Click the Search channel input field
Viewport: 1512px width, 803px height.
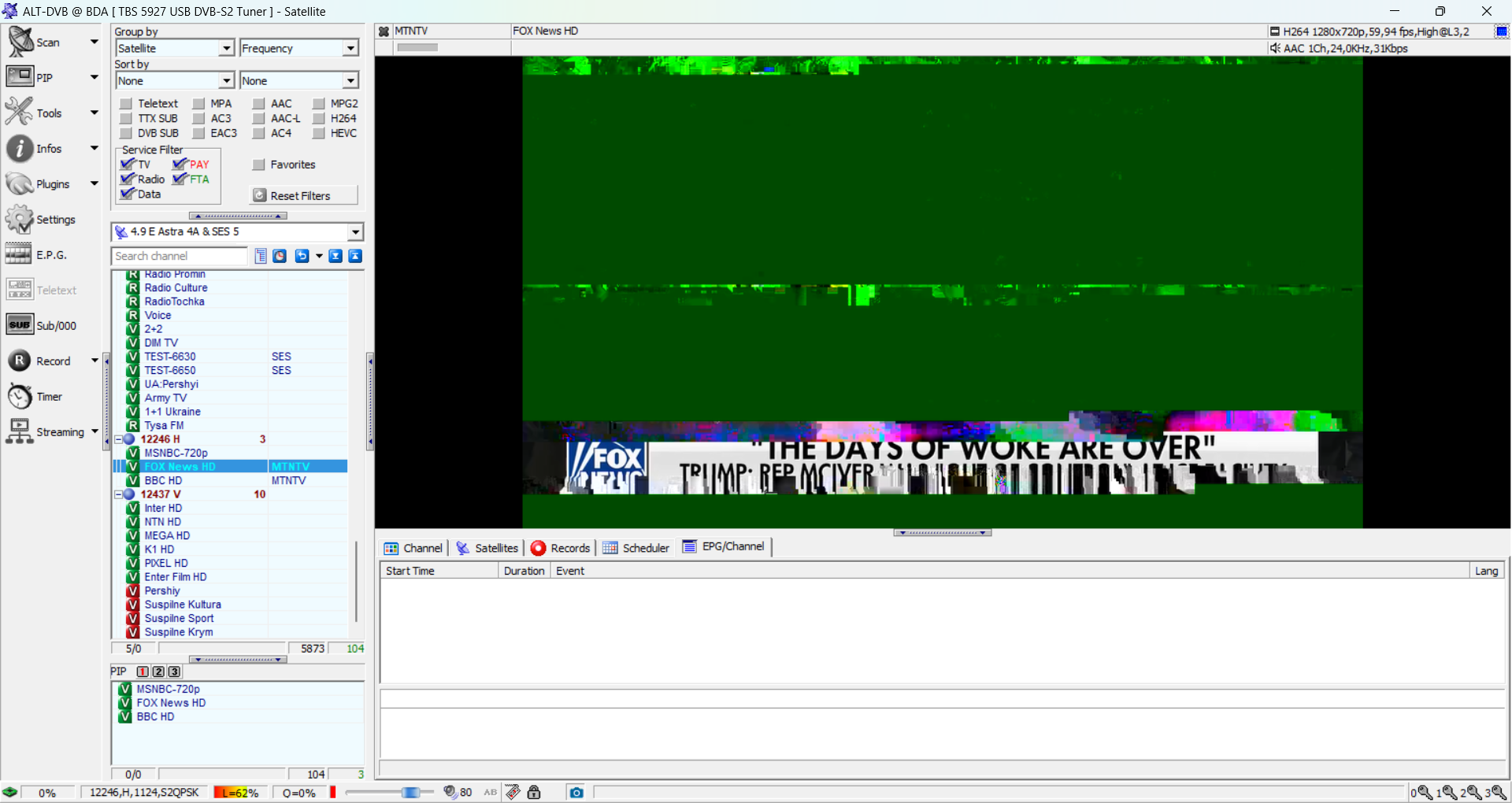point(180,256)
